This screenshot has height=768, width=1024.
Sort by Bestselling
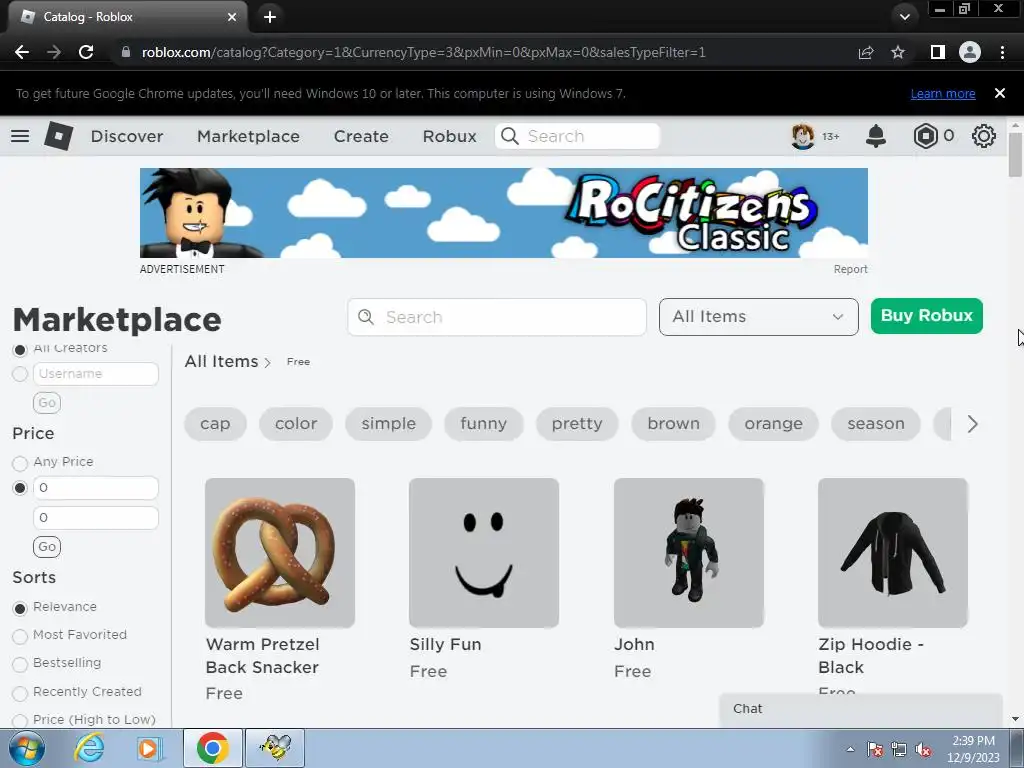point(20,664)
